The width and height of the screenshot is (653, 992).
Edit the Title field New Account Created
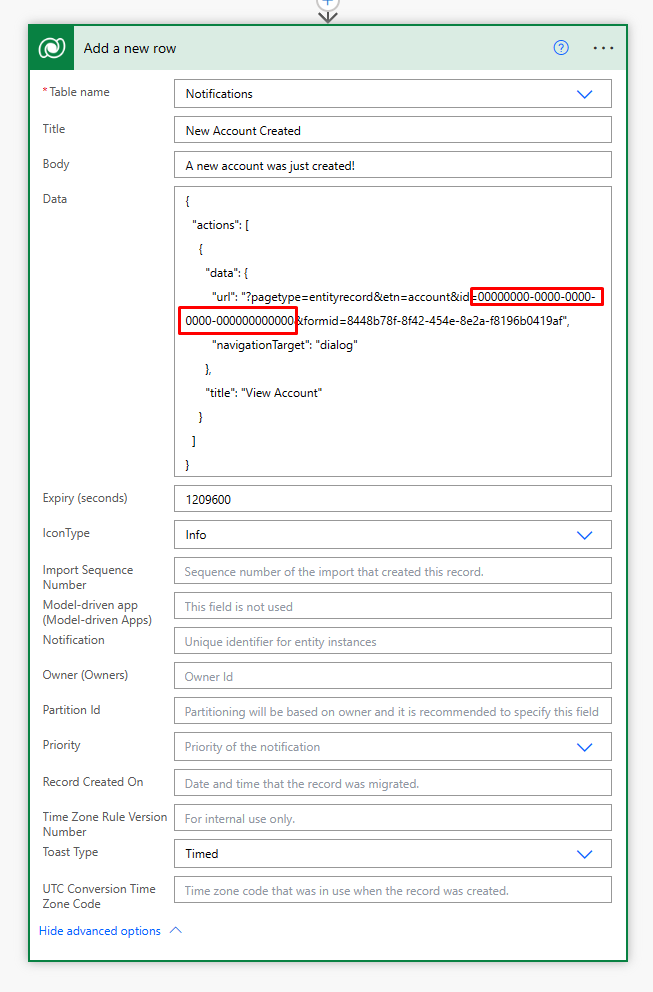393,130
